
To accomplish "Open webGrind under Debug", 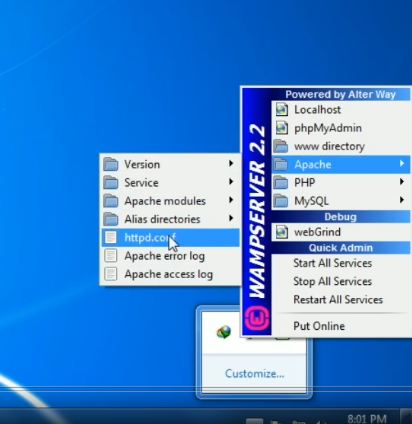I will click(341, 232).
